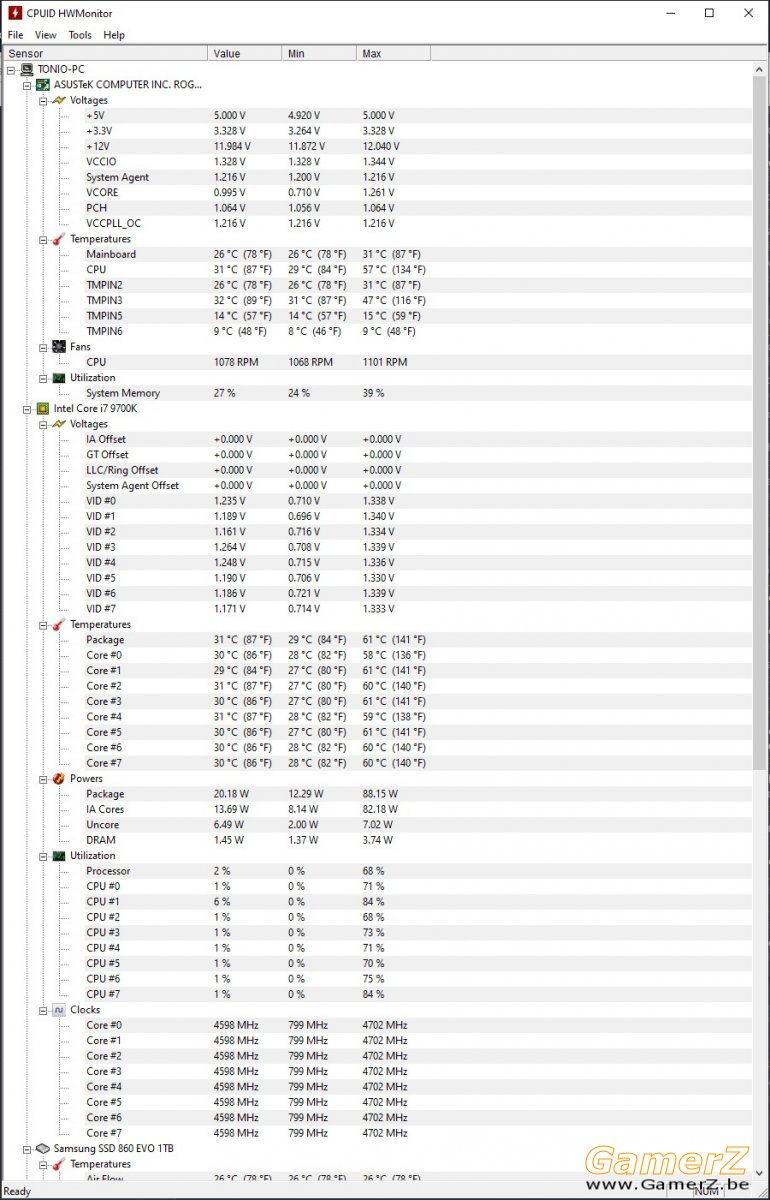Click the Intel Core i7 9700K chip icon
Screen dimensions: 770x1200
43,409
